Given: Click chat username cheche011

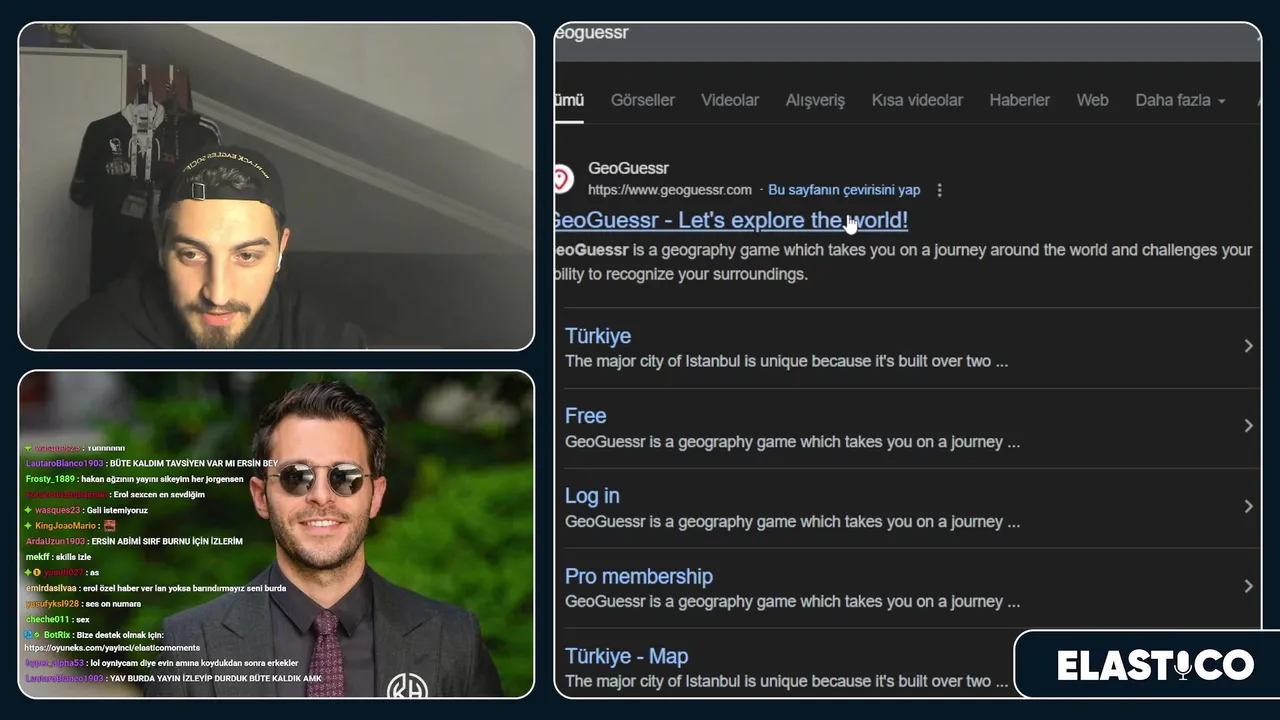Looking at the screenshot, I should pyautogui.click(x=48, y=619).
